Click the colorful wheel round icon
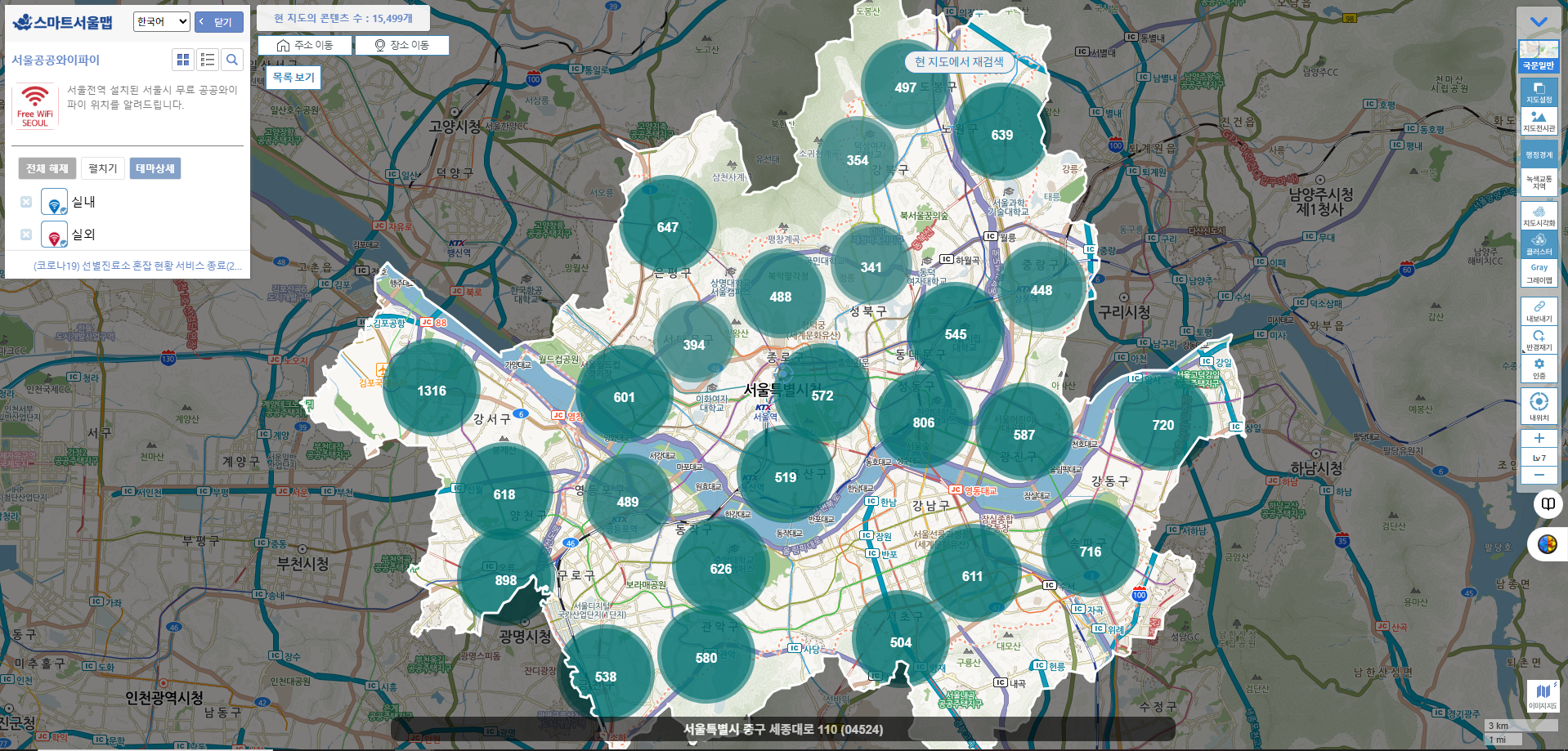Screen dimensions: 1568x751 (1547, 544)
